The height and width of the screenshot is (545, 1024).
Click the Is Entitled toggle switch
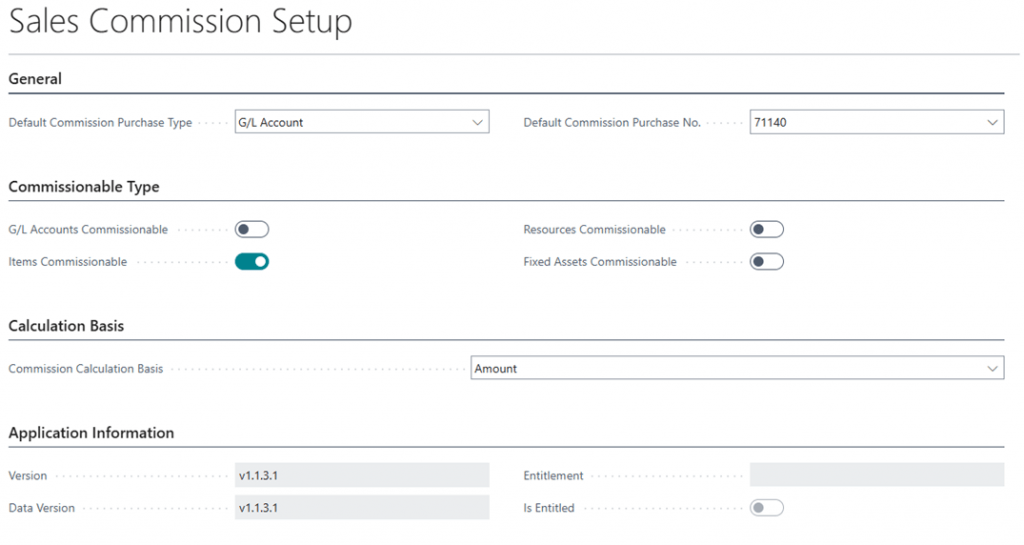766,508
